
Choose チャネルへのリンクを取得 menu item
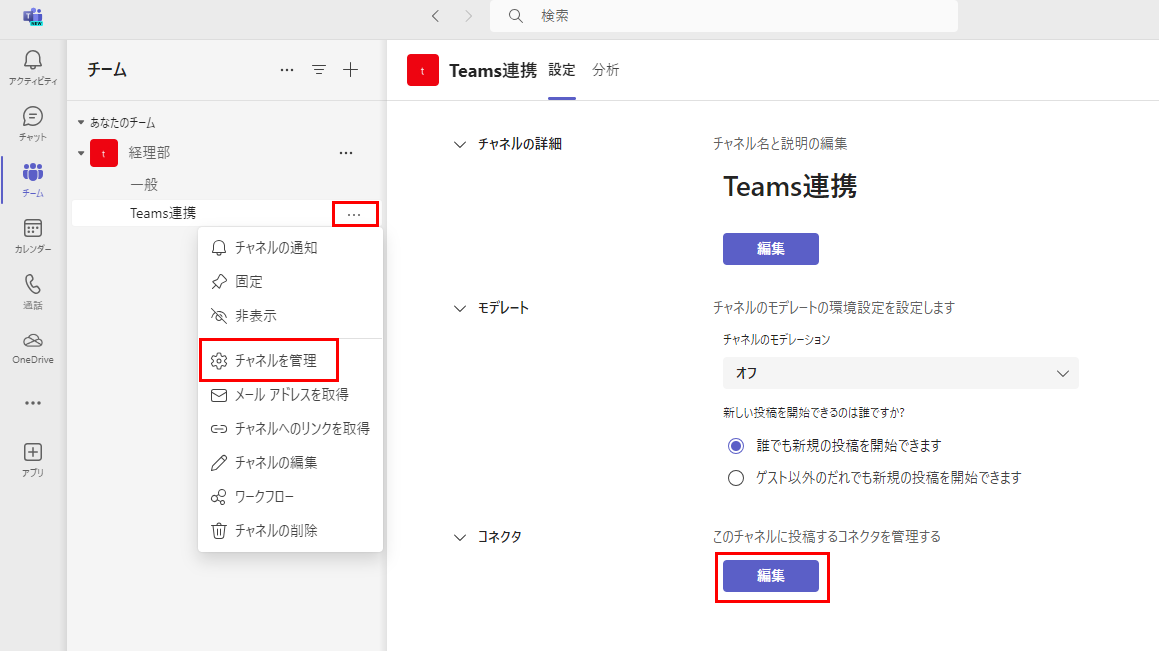pyautogui.click(x=290, y=429)
